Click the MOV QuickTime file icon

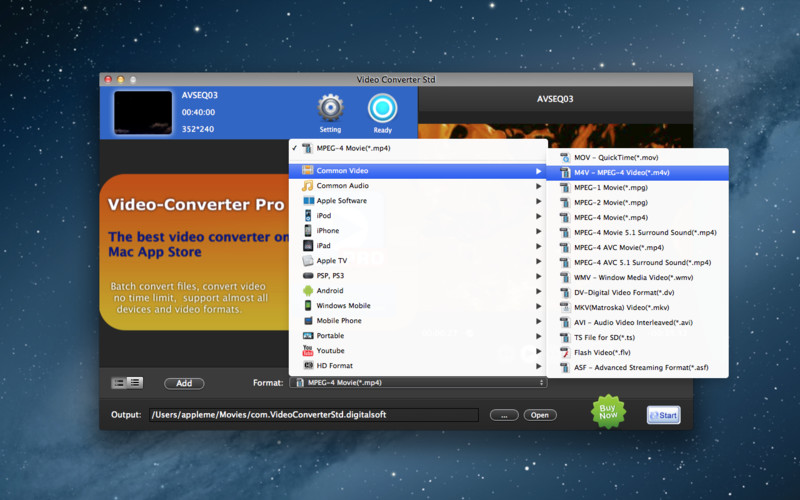tap(565, 158)
